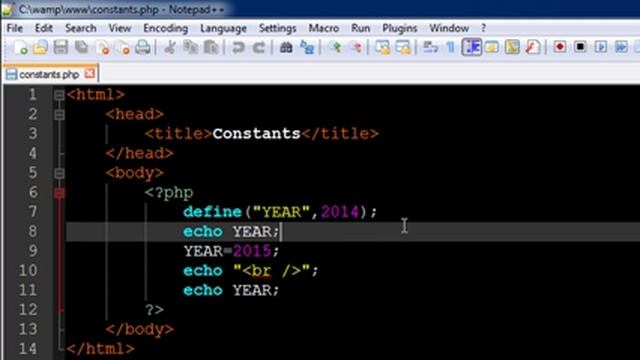Open the Run menu
Image resolution: width=640 pixels, height=360 pixels.
tap(360, 28)
